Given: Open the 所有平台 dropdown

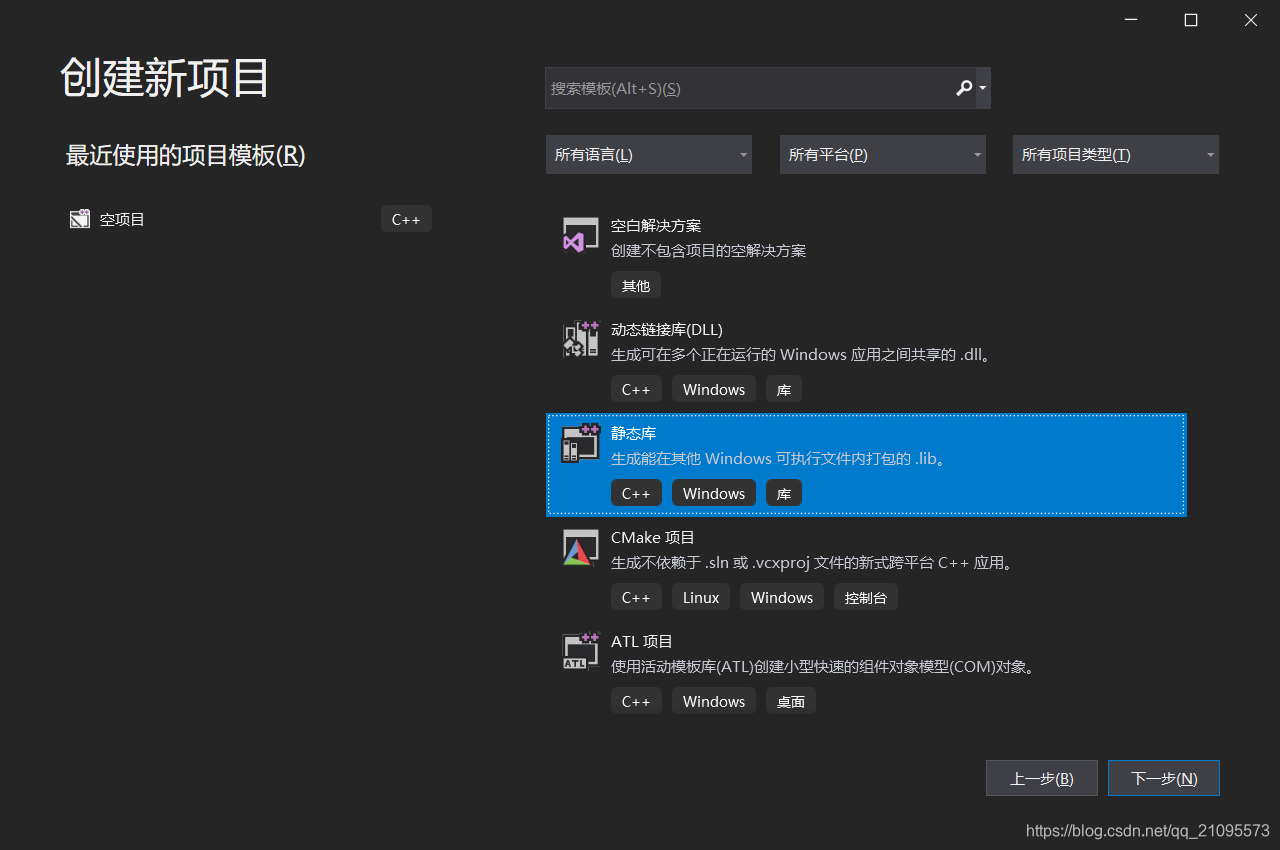Looking at the screenshot, I should 882,154.
